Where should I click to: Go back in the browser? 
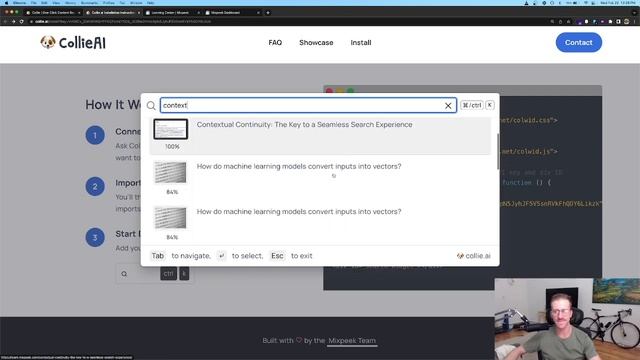6,21
